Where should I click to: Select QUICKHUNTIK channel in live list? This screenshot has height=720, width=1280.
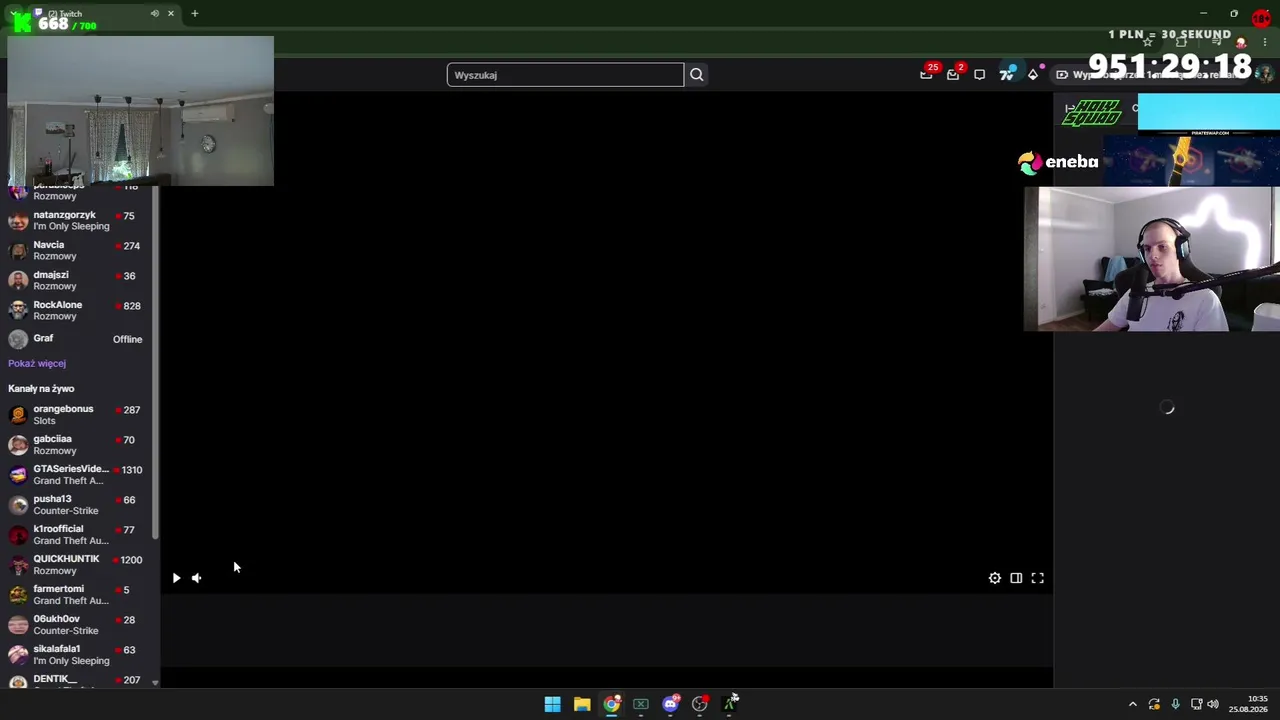click(78, 564)
